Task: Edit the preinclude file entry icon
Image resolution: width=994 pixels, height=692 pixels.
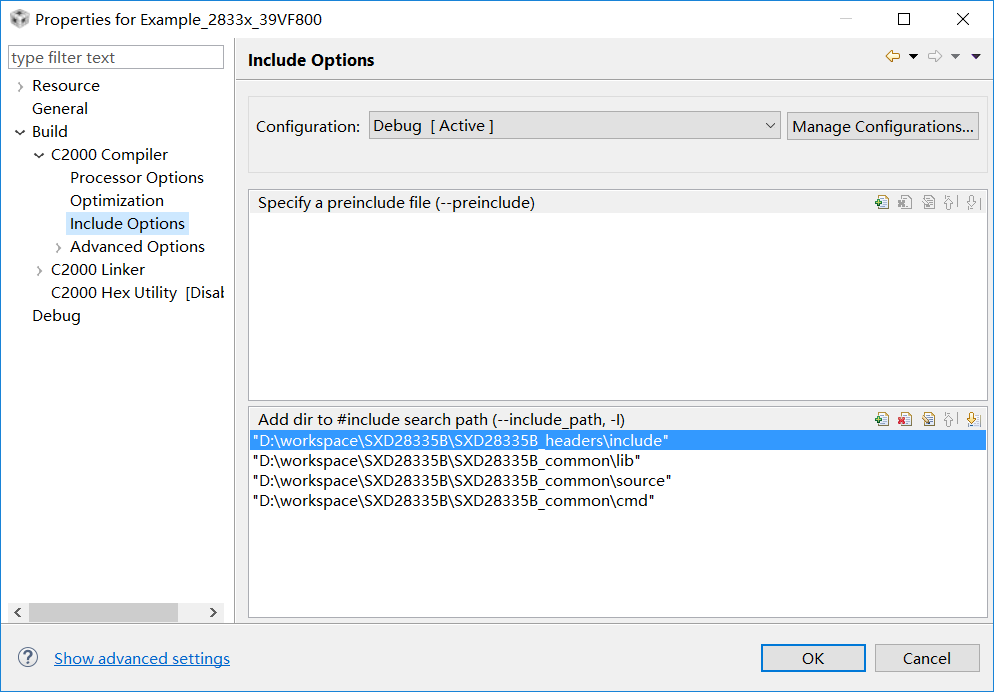Action: tap(928, 203)
